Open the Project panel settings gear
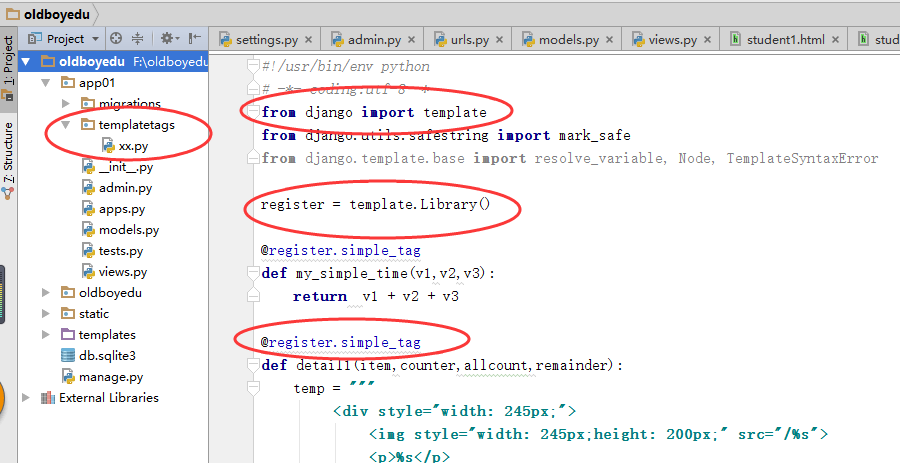The width and height of the screenshot is (900, 463). click(x=169, y=39)
